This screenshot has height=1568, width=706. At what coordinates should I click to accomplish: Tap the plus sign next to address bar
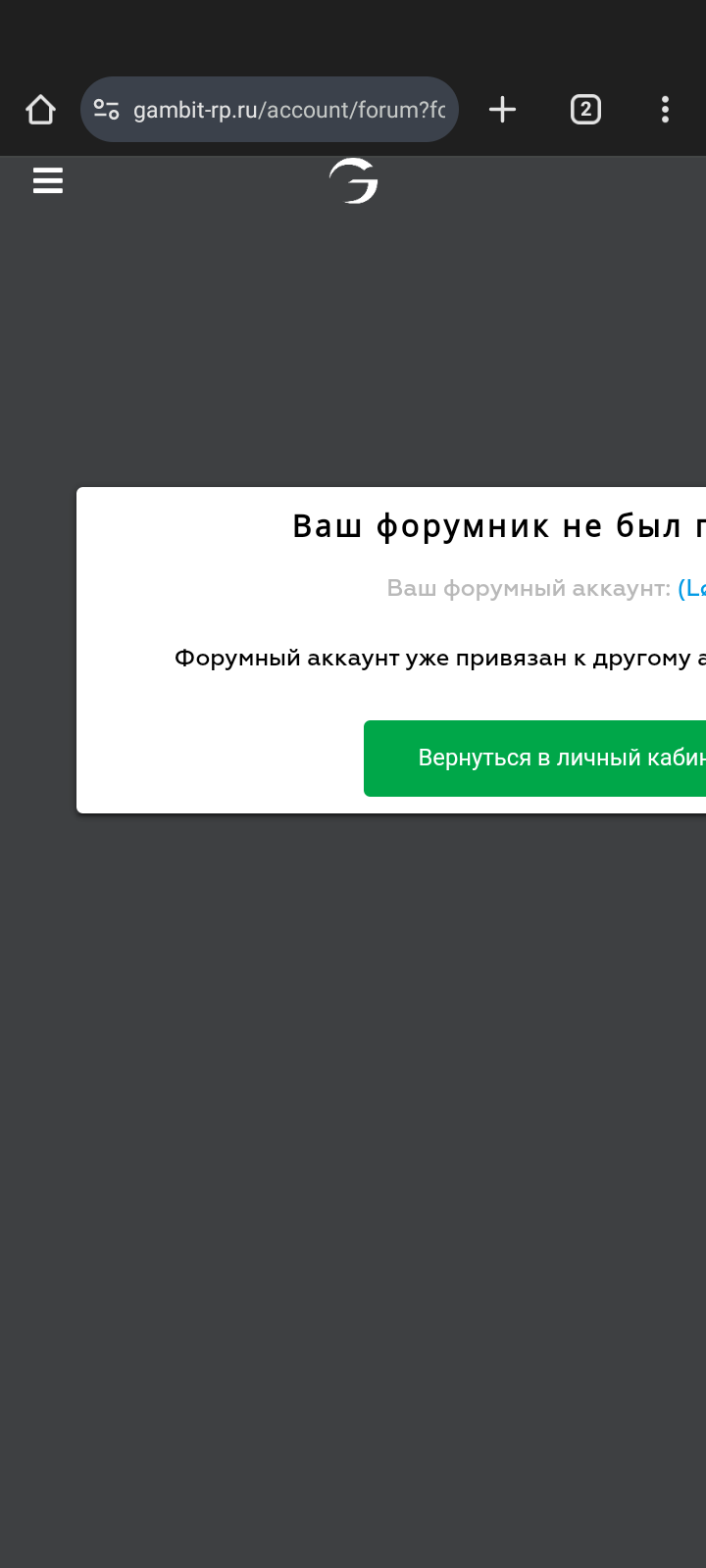(x=502, y=110)
